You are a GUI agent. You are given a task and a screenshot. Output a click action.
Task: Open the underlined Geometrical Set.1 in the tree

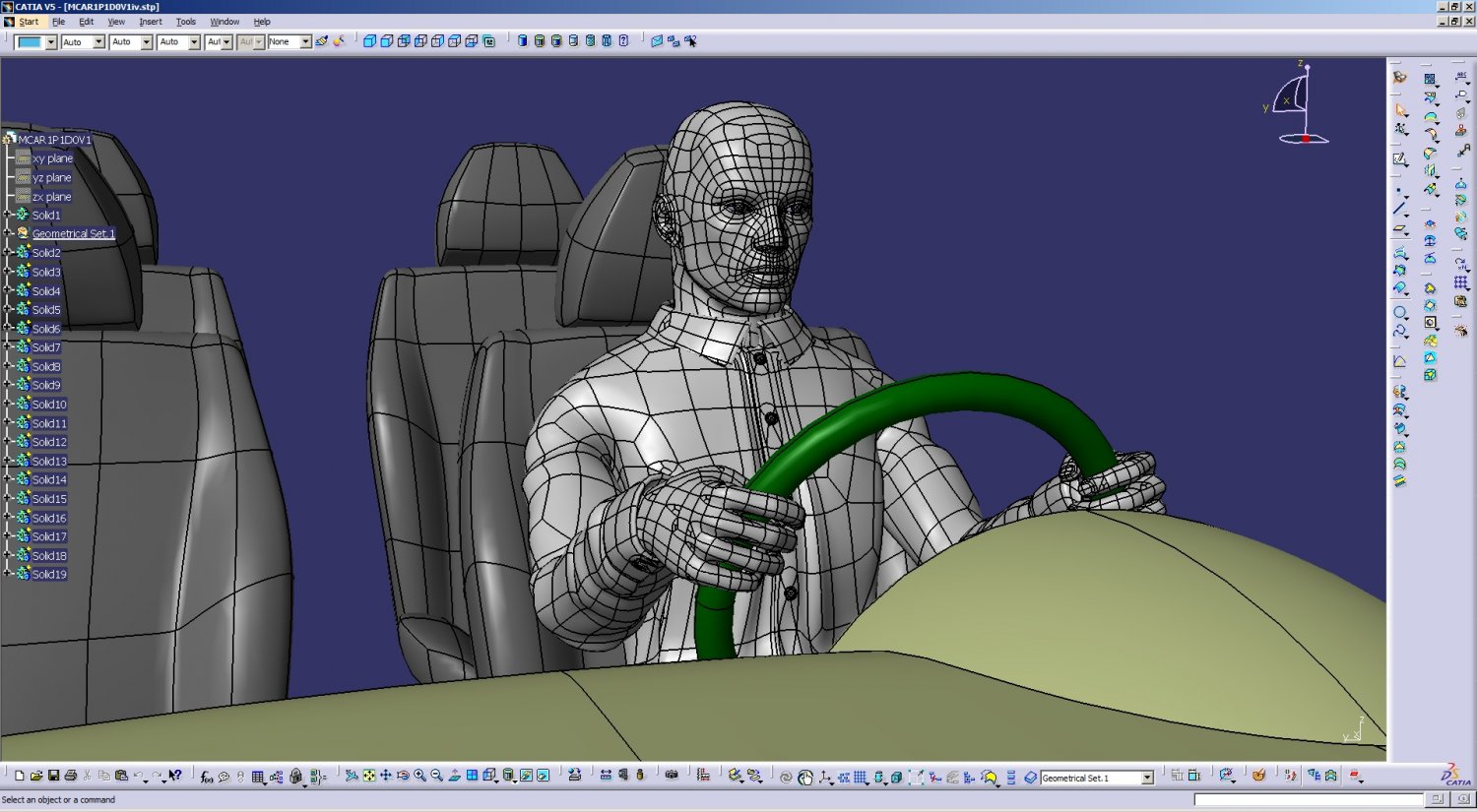74,234
